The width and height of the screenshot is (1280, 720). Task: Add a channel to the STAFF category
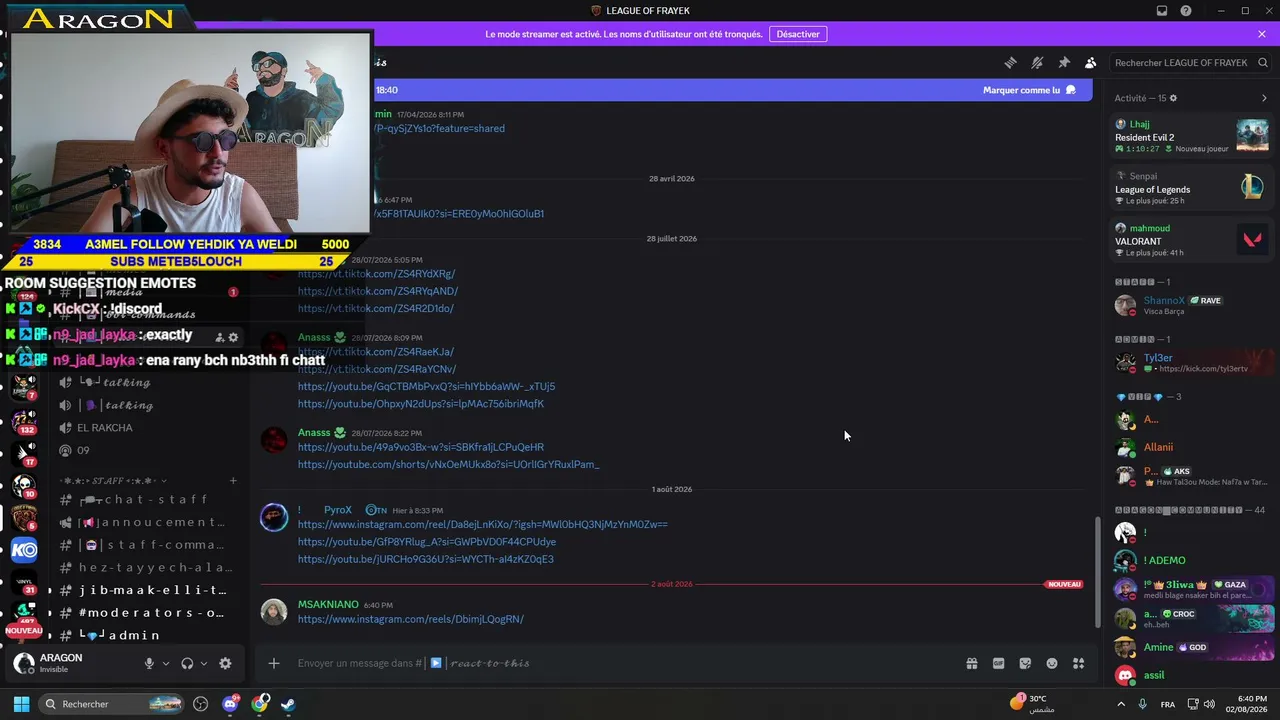(233, 481)
